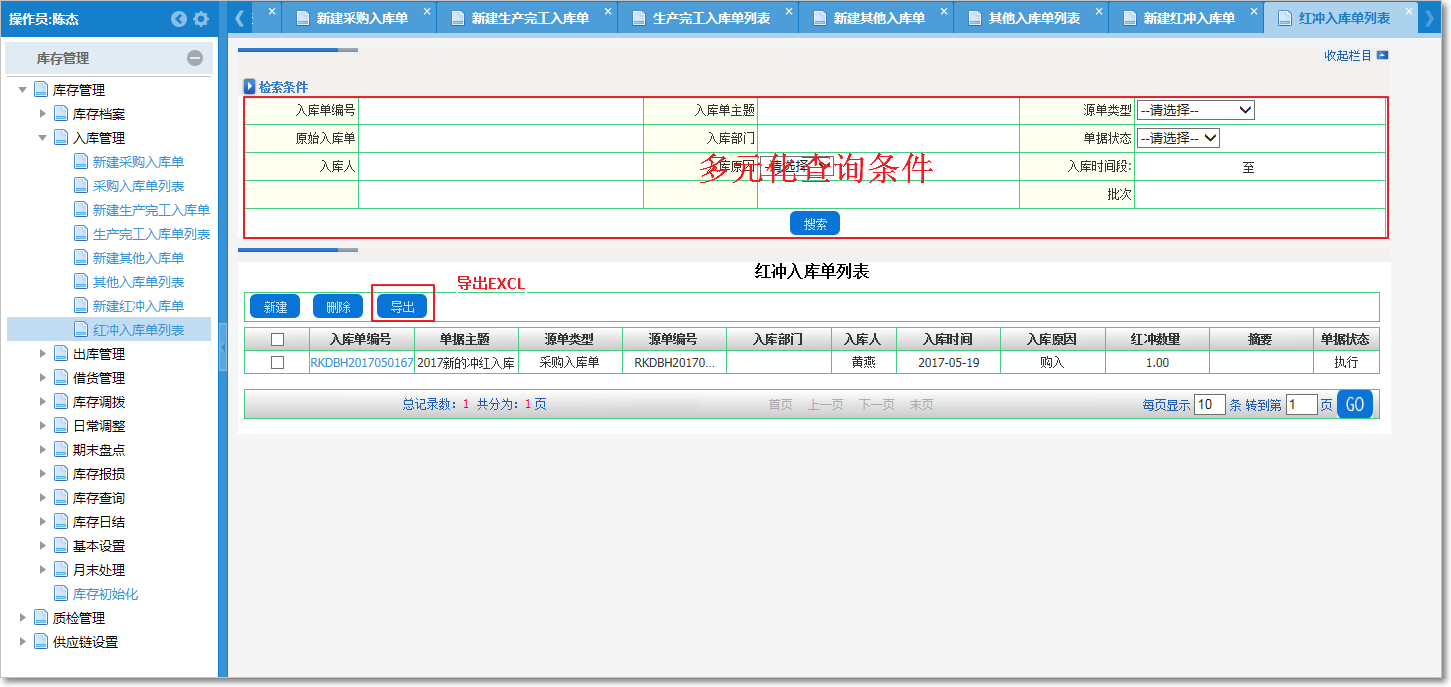Switch to the 生产完工入库单列表 tab
The width and height of the screenshot is (1451, 687).
pyautogui.click(x=710, y=18)
